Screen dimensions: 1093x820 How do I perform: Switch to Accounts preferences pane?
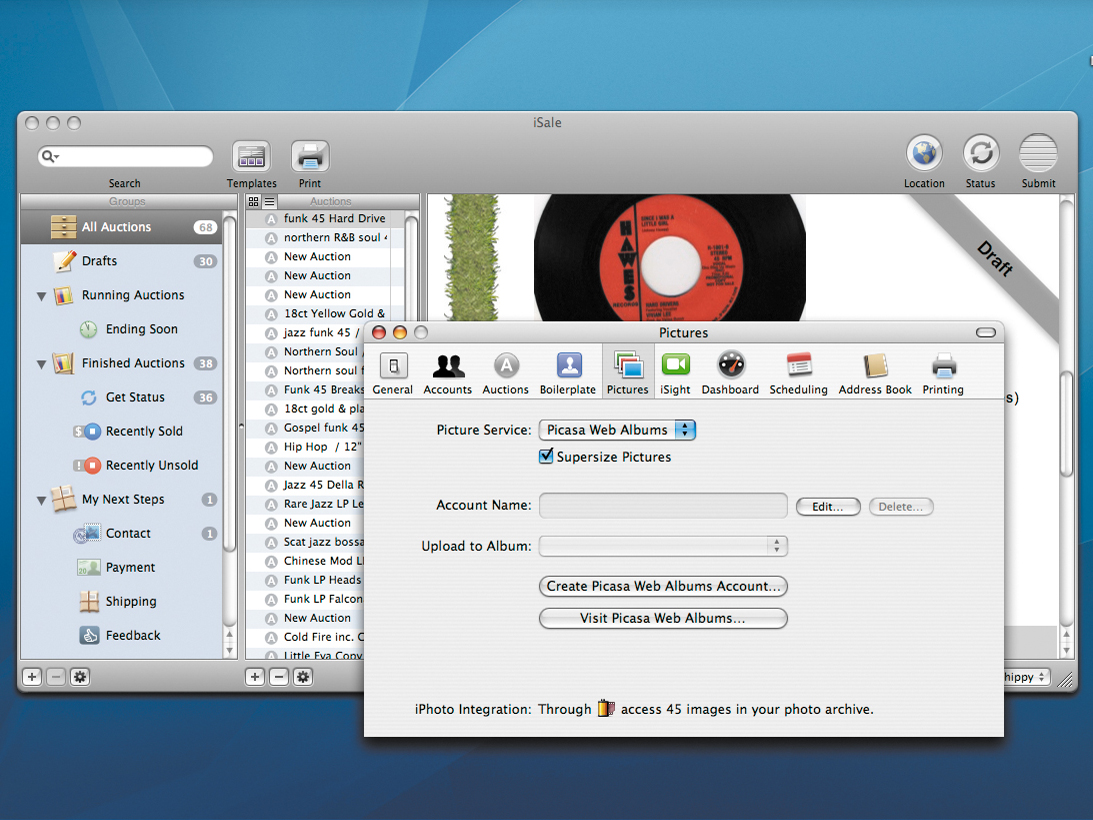(448, 372)
